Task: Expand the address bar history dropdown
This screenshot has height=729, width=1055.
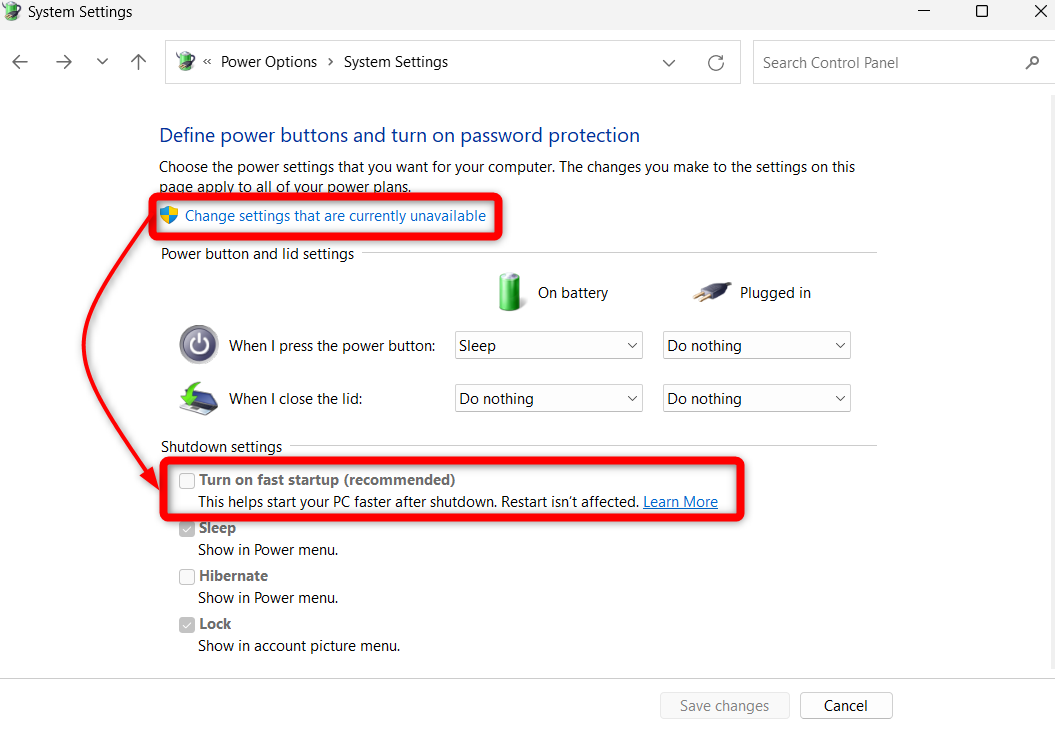Action: click(x=668, y=62)
